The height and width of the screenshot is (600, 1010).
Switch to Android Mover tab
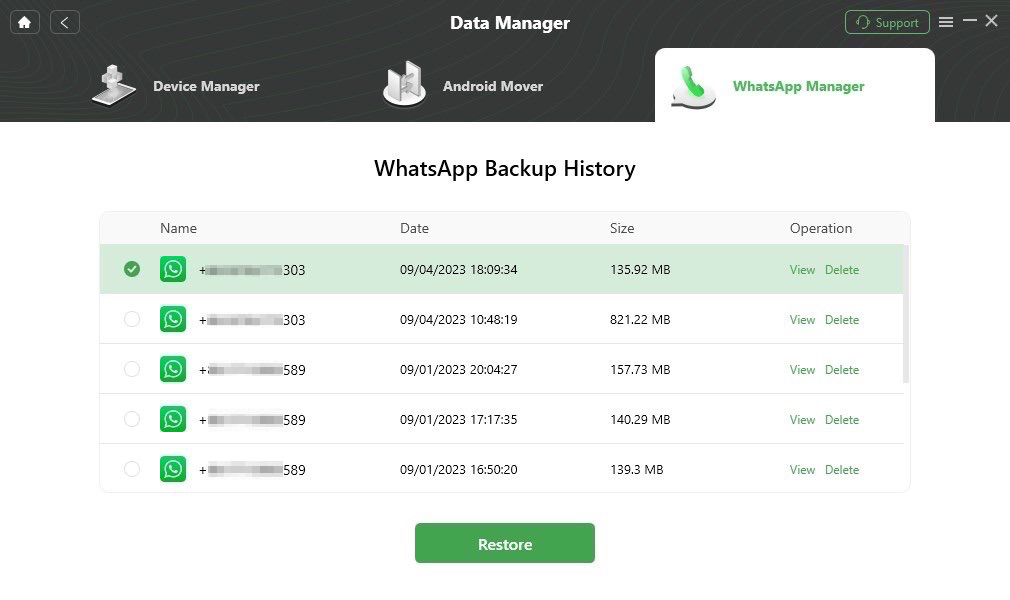pyautogui.click(x=462, y=86)
